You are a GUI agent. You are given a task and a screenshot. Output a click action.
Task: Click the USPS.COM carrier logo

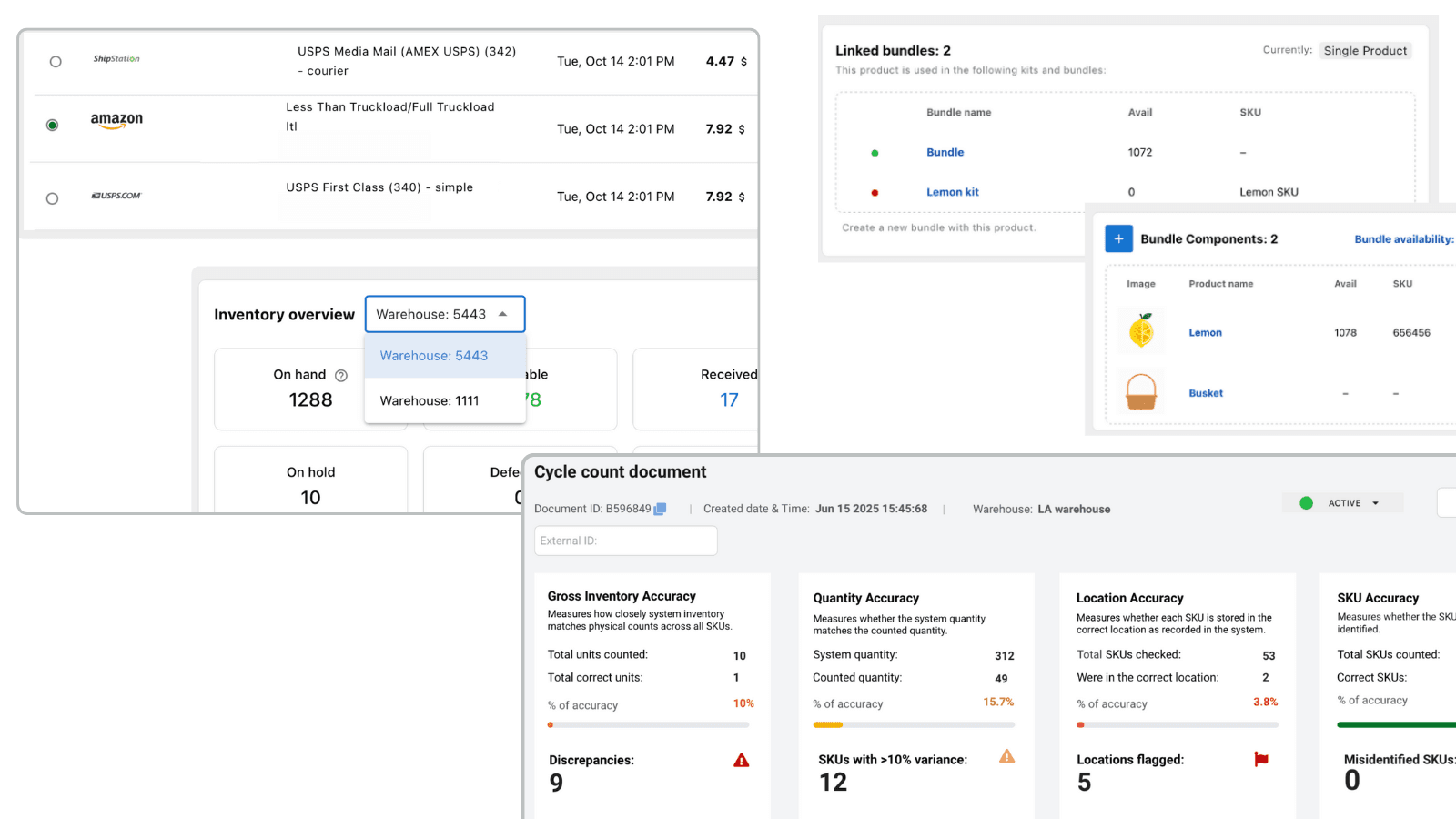point(116,195)
